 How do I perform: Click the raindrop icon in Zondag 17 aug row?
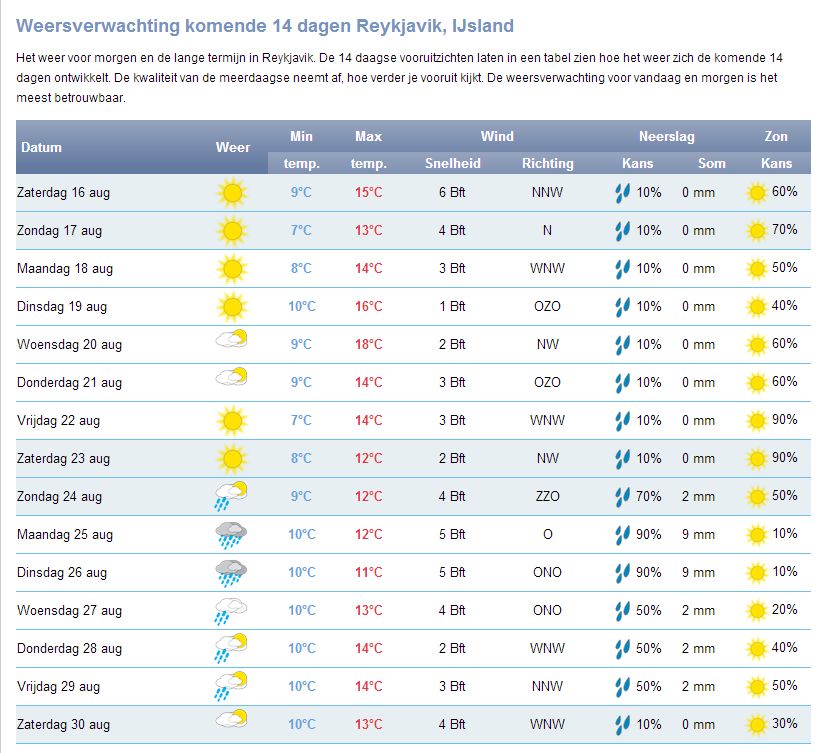coord(622,231)
